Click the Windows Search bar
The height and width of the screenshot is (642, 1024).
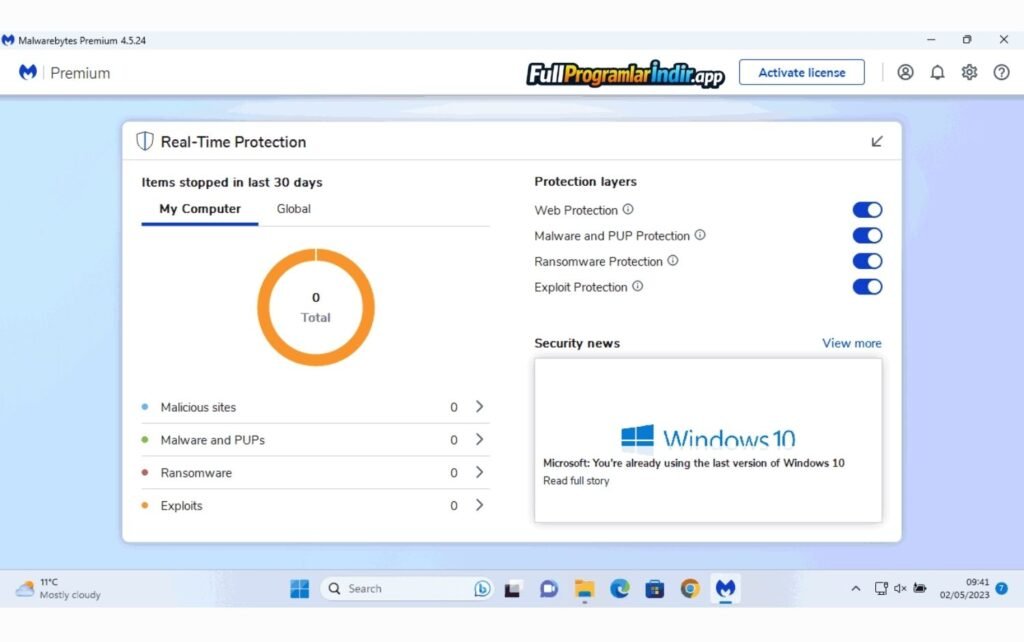400,588
